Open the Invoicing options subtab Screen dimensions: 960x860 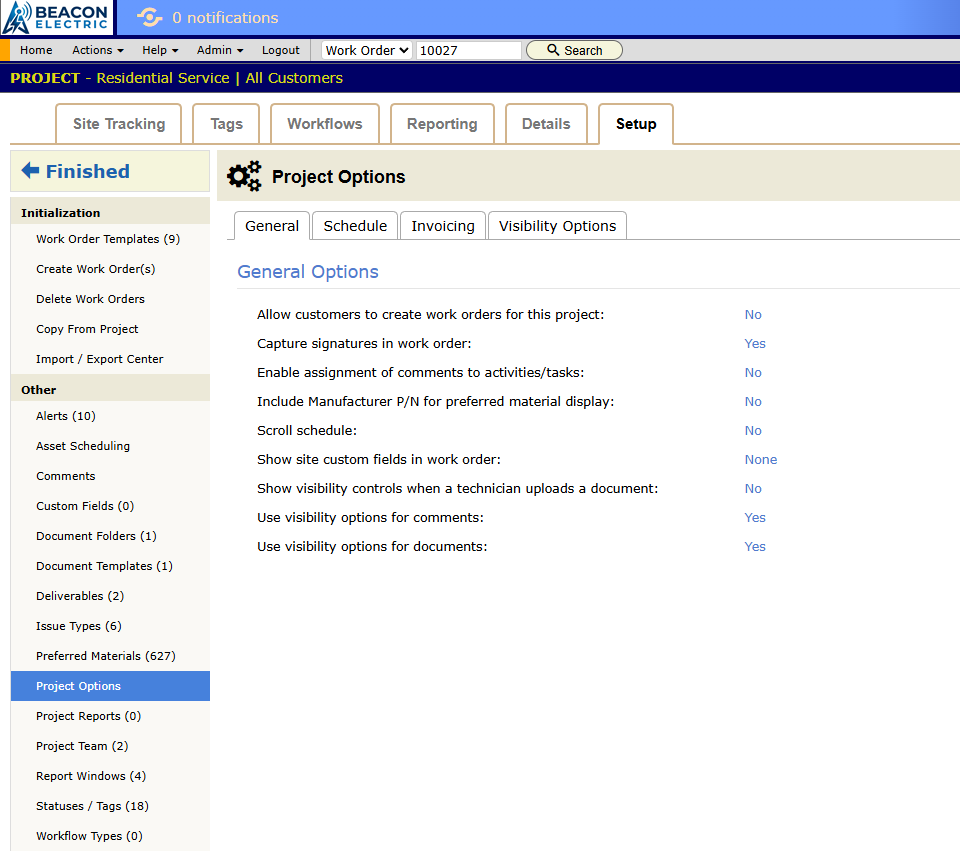pyautogui.click(x=443, y=226)
